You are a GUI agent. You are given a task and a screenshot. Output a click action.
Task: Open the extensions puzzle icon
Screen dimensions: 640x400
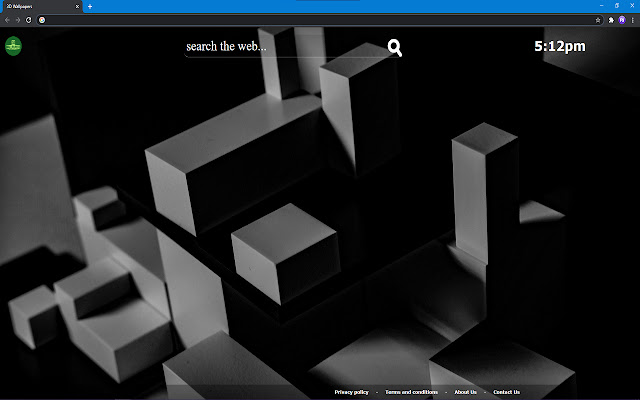(x=611, y=20)
